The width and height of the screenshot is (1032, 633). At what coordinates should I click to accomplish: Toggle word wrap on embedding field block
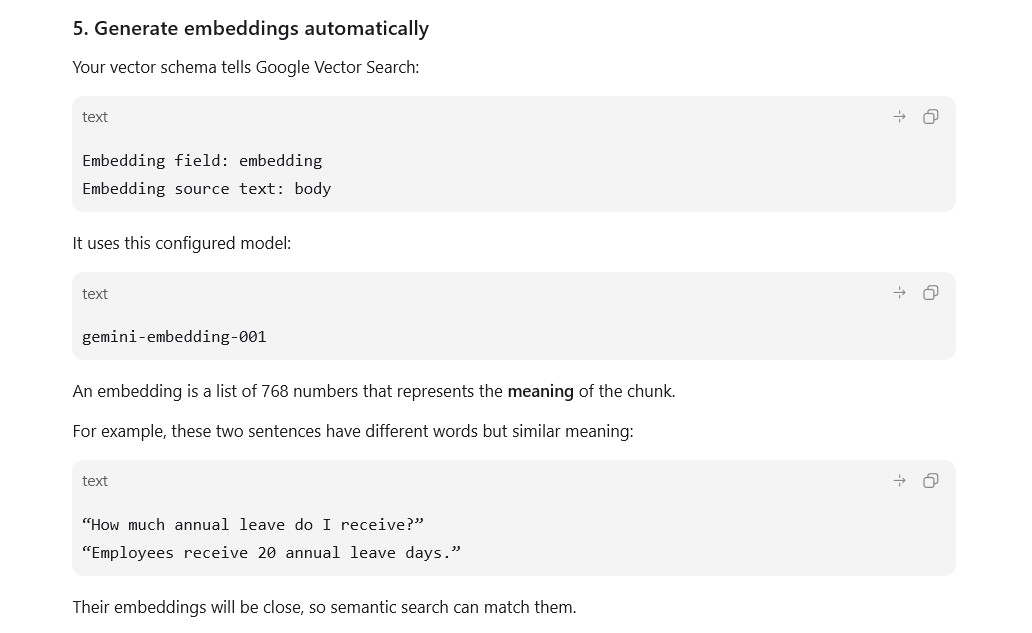click(x=899, y=117)
